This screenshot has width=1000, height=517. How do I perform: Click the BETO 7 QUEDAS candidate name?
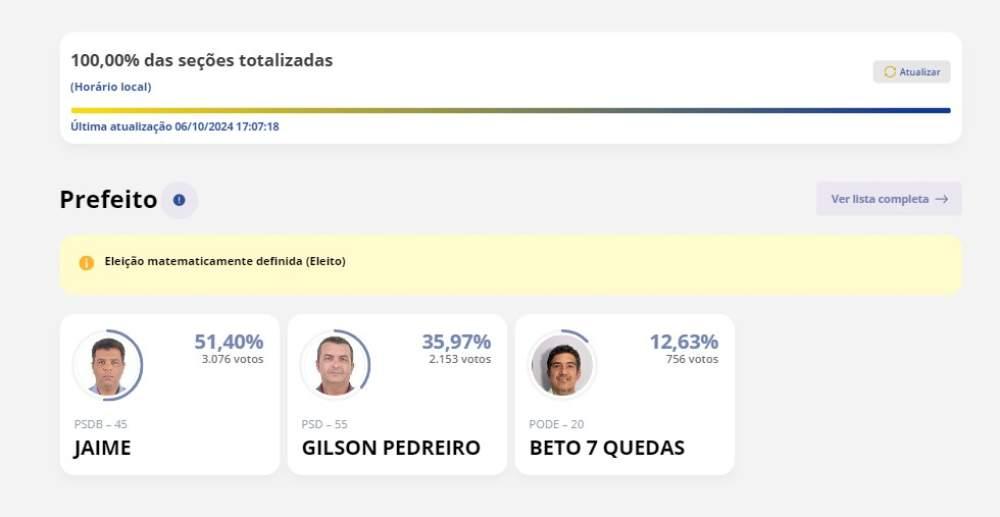click(607, 448)
